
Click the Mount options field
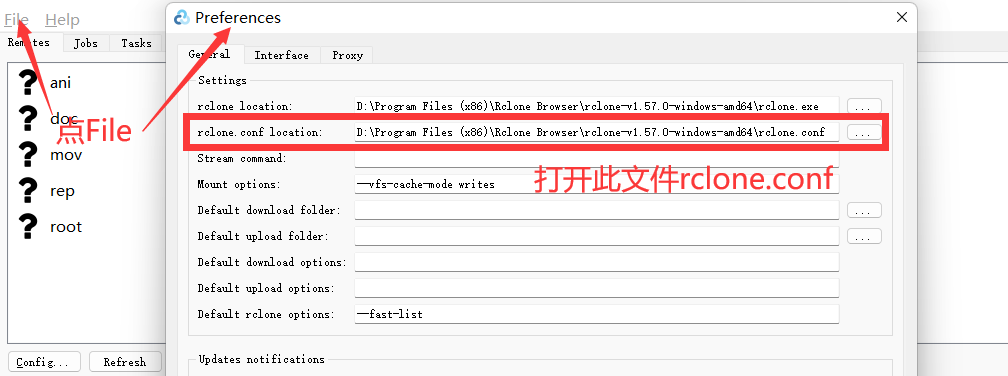coord(597,184)
